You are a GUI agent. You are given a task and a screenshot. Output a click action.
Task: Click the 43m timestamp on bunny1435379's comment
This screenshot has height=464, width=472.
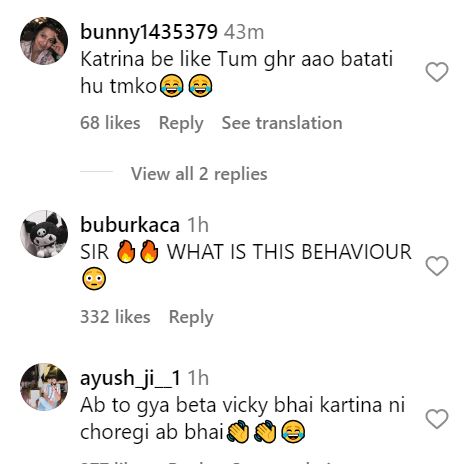pos(244,32)
